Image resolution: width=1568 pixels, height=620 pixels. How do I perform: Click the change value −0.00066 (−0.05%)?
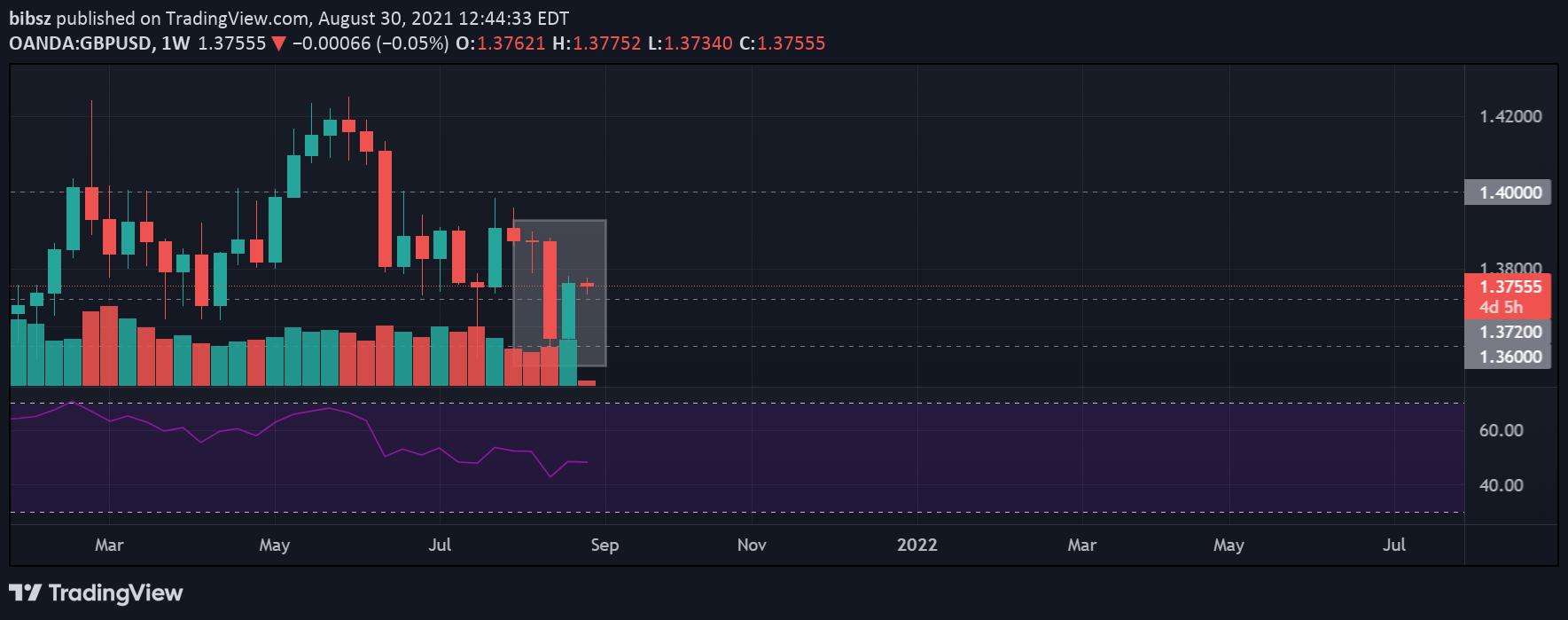pos(371,43)
